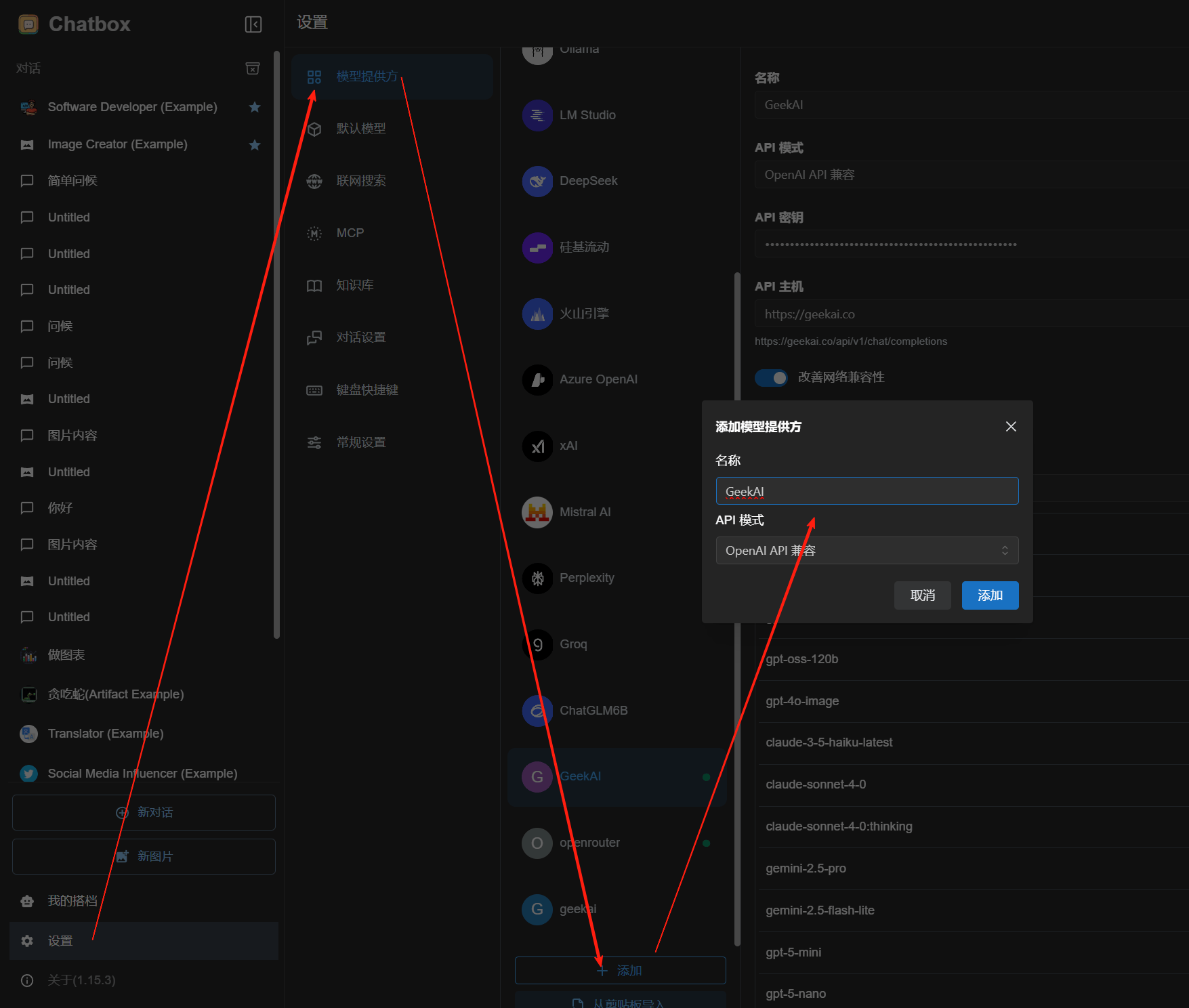Click the 设置 gear icon in sidebar
The height and width of the screenshot is (1008, 1189).
[27, 941]
